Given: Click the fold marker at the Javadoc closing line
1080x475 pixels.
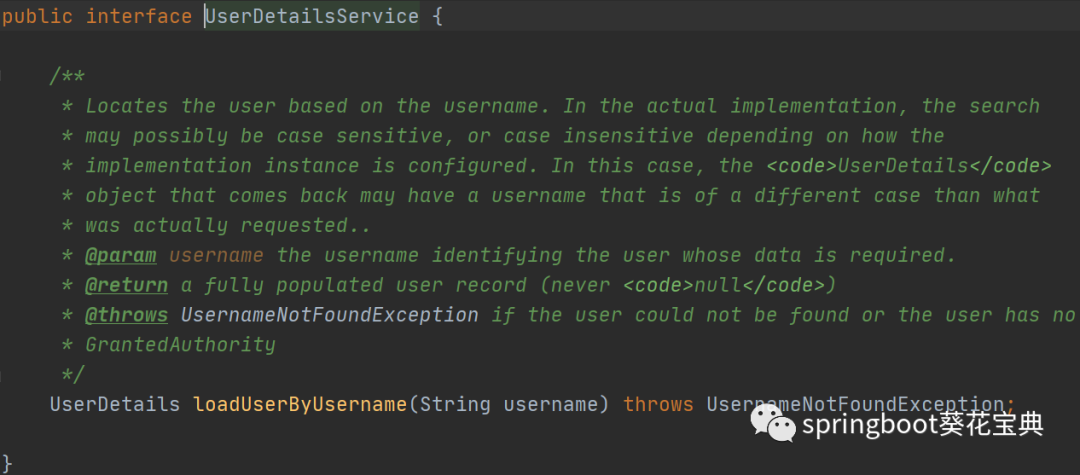Looking at the screenshot, I should (5, 375).
